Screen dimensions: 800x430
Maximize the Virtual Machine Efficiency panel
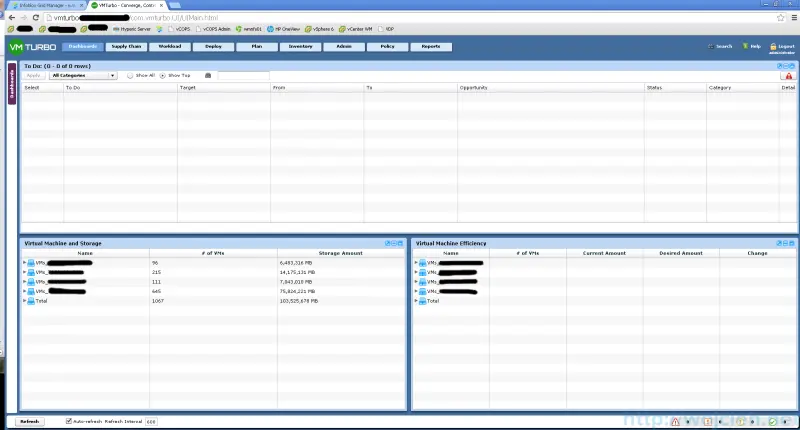click(x=792, y=243)
